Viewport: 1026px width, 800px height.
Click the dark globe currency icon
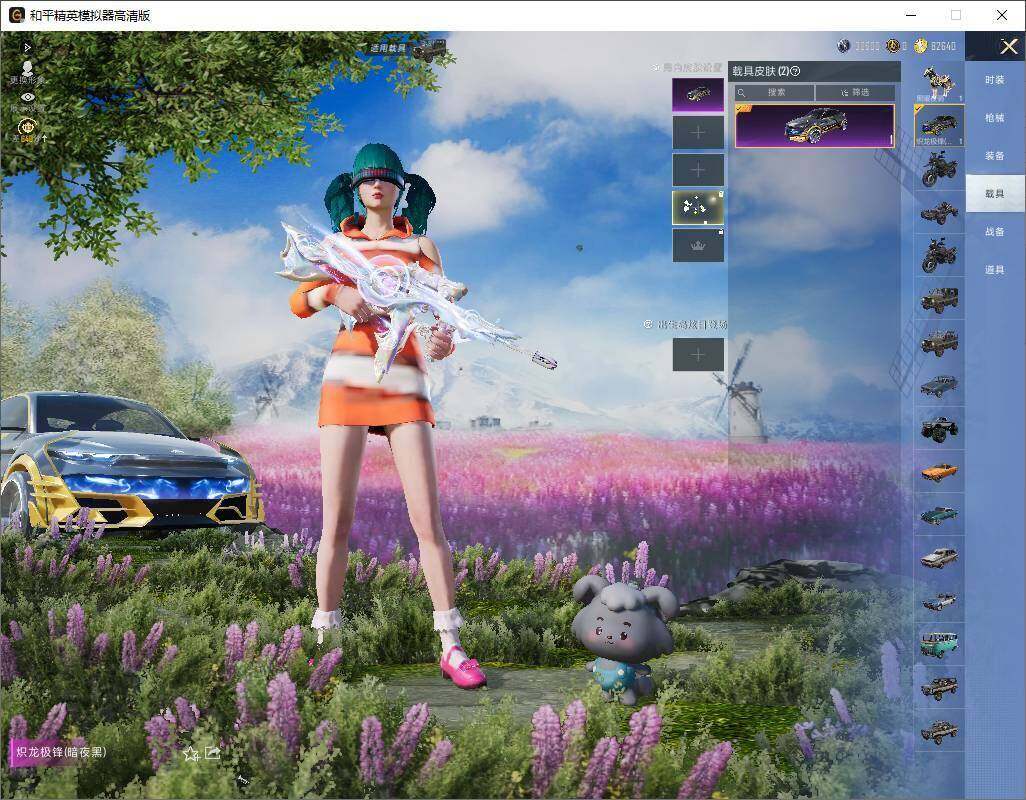[843, 46]
